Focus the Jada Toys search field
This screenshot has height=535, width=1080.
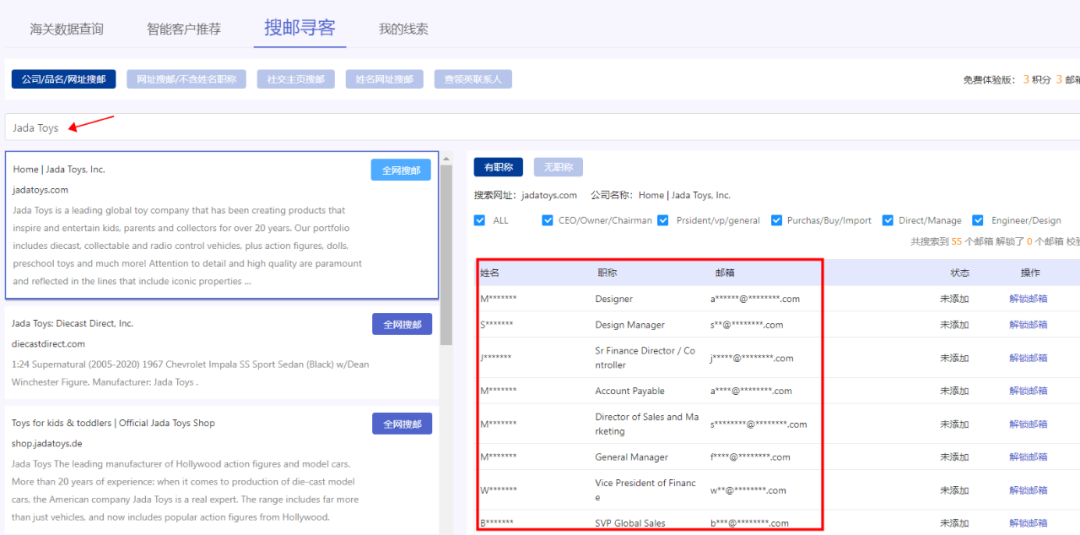coord(542,127)
